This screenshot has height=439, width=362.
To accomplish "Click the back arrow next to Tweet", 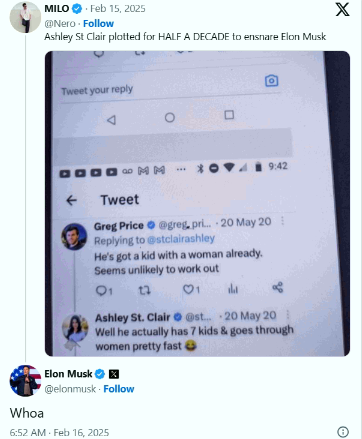I will 72,200.
